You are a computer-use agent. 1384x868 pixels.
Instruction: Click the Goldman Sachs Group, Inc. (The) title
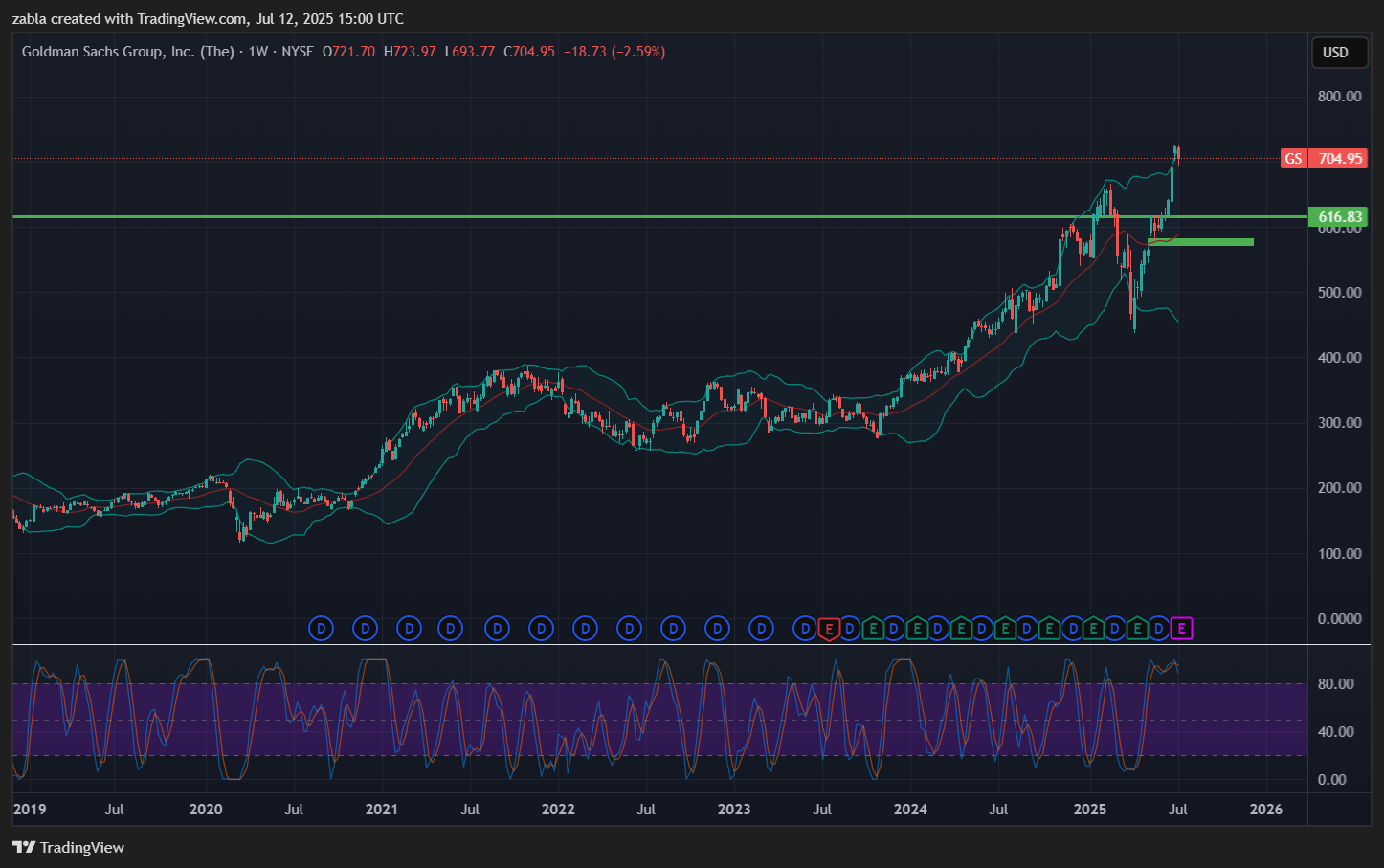128,52
